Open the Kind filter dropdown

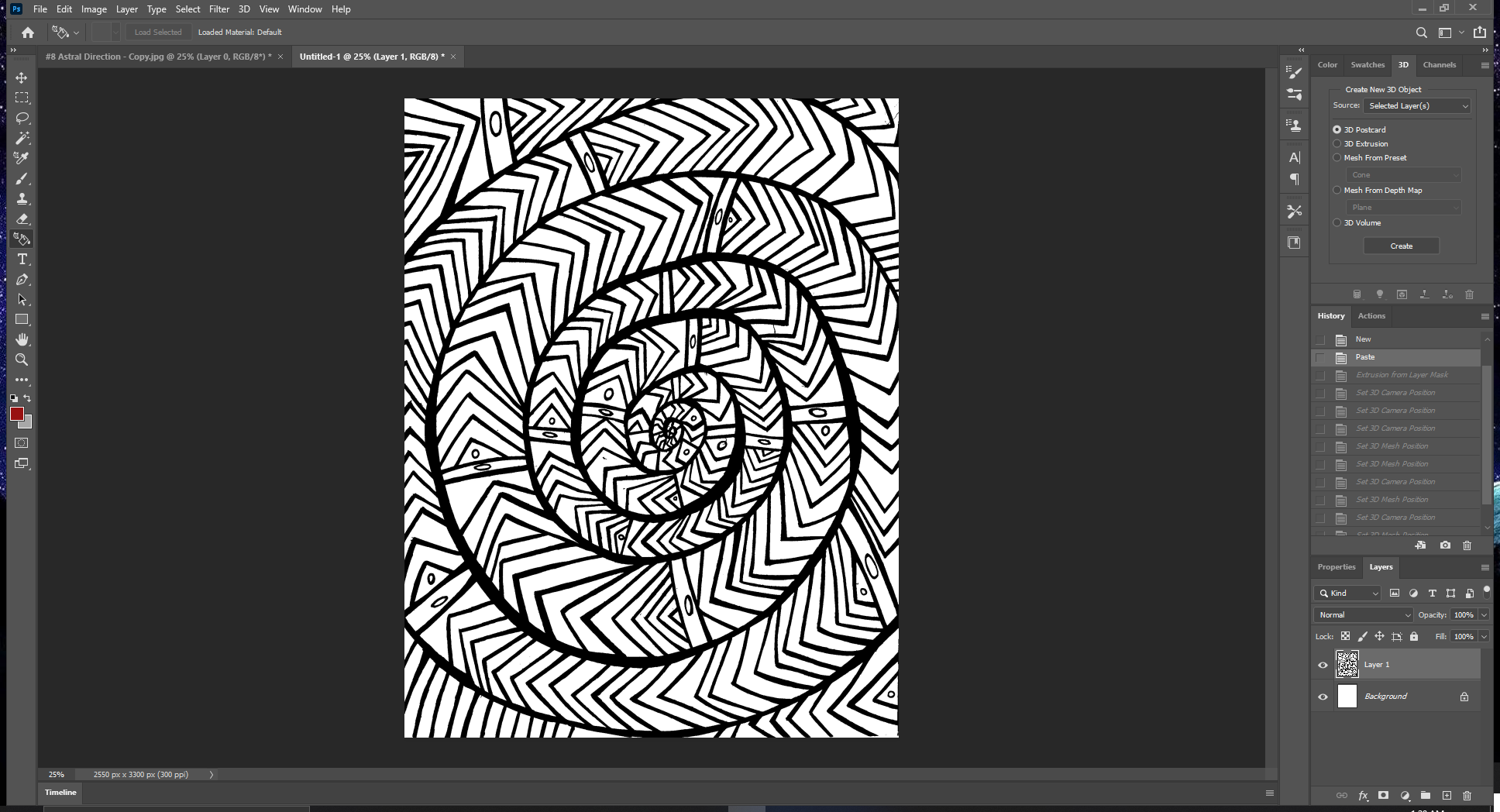(1348, 593)
